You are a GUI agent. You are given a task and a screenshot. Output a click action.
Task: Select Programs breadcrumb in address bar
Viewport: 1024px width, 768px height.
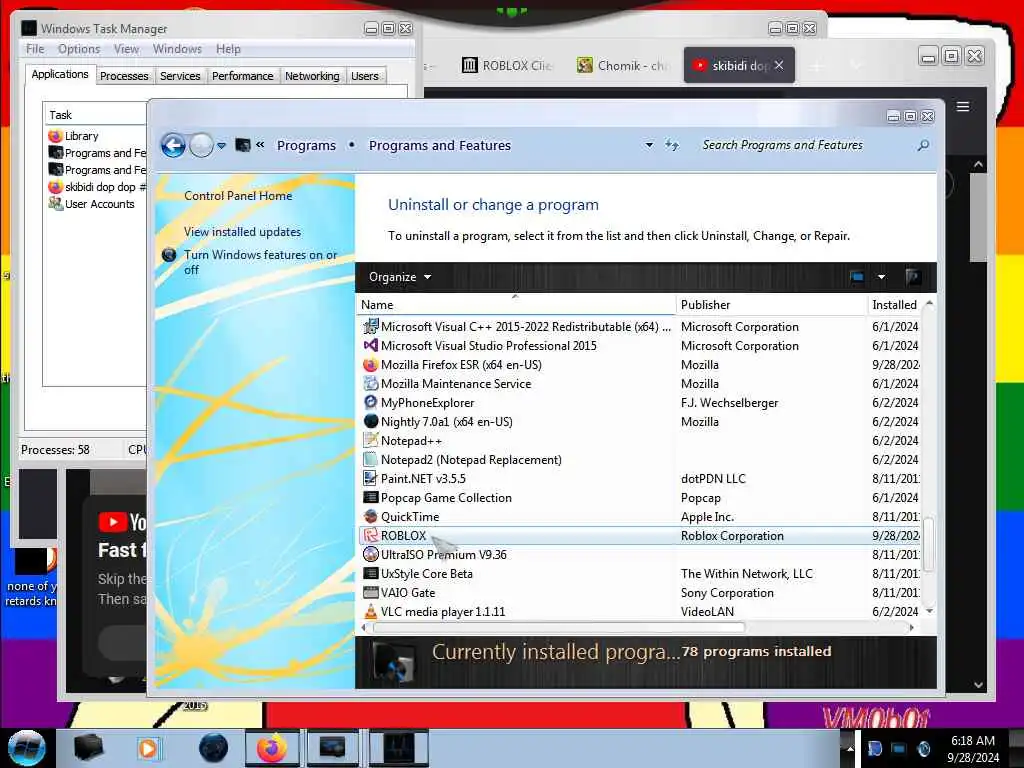point(306,145)
